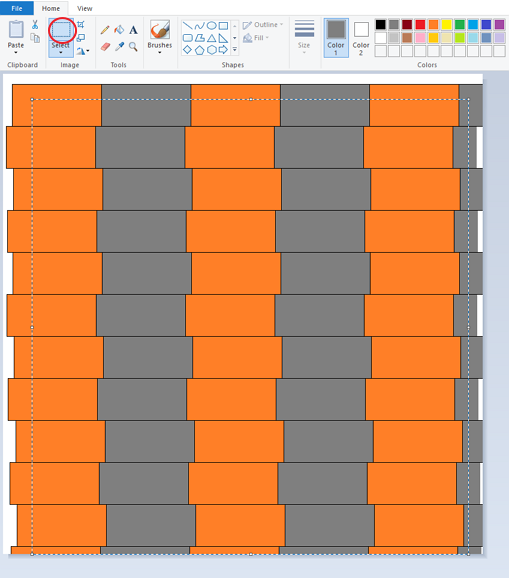Viewport: 509px width, 578px height.
Task: Pick the Rounded rectangle shape
Action: (x=188, y=38)
